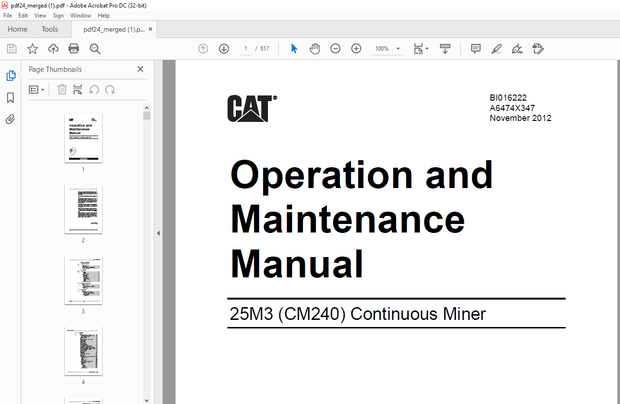The image size is (620, 404).
Task: Add a comment sticky note
Action: pyautogui.click(x=476, y=49)
